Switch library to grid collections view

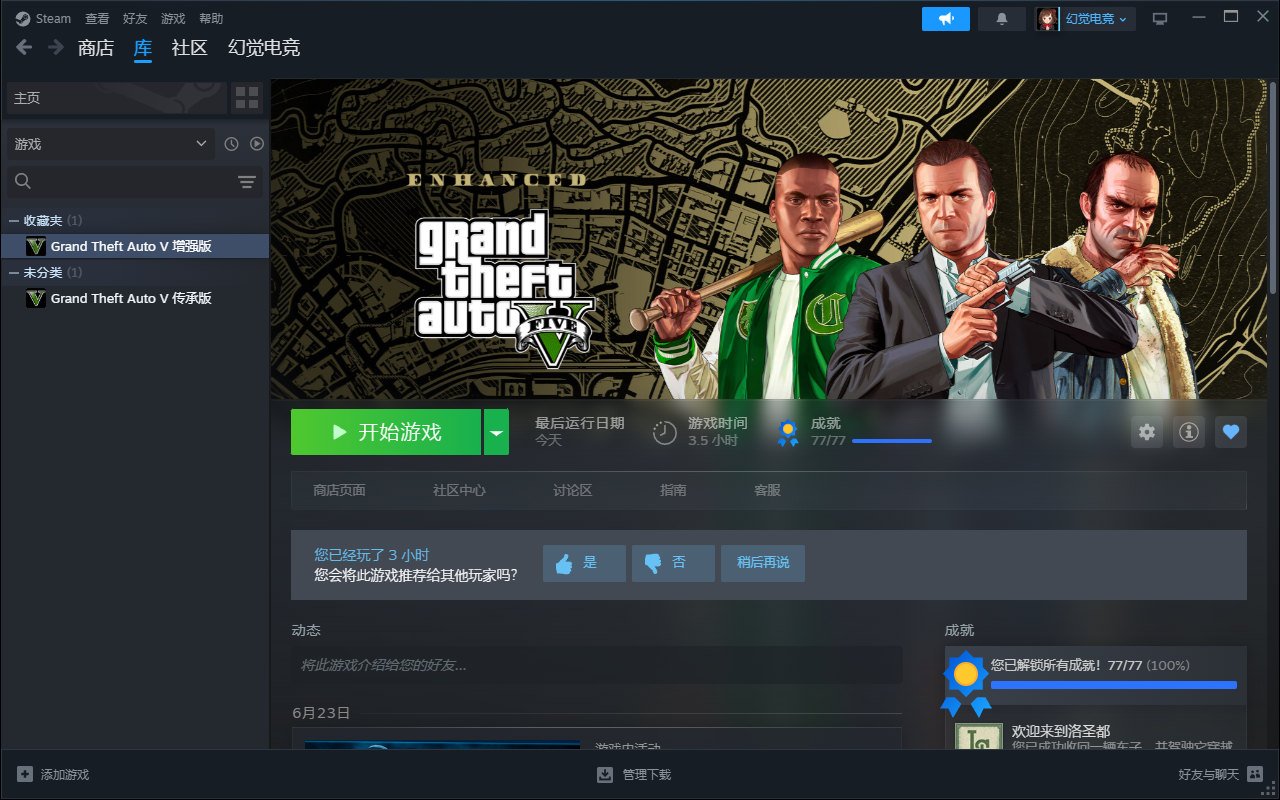(247, 98)
